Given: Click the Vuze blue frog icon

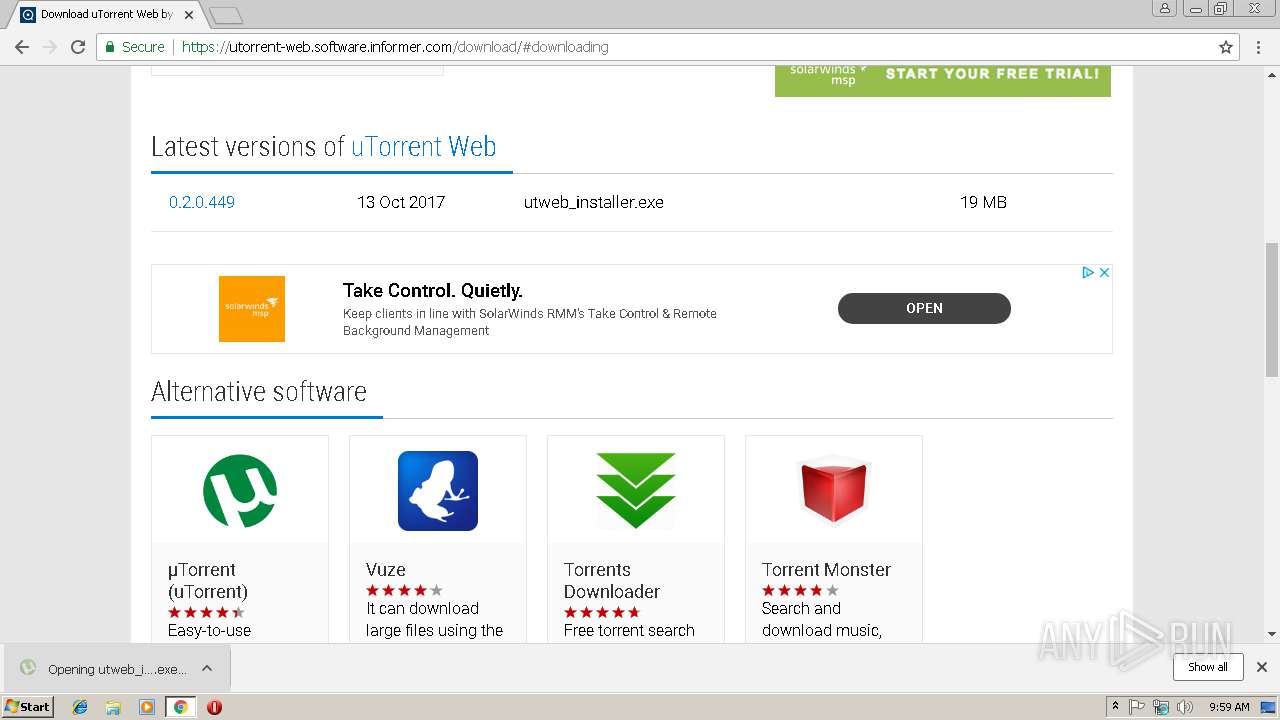Looking at the screenshot, I should [438, 491].
